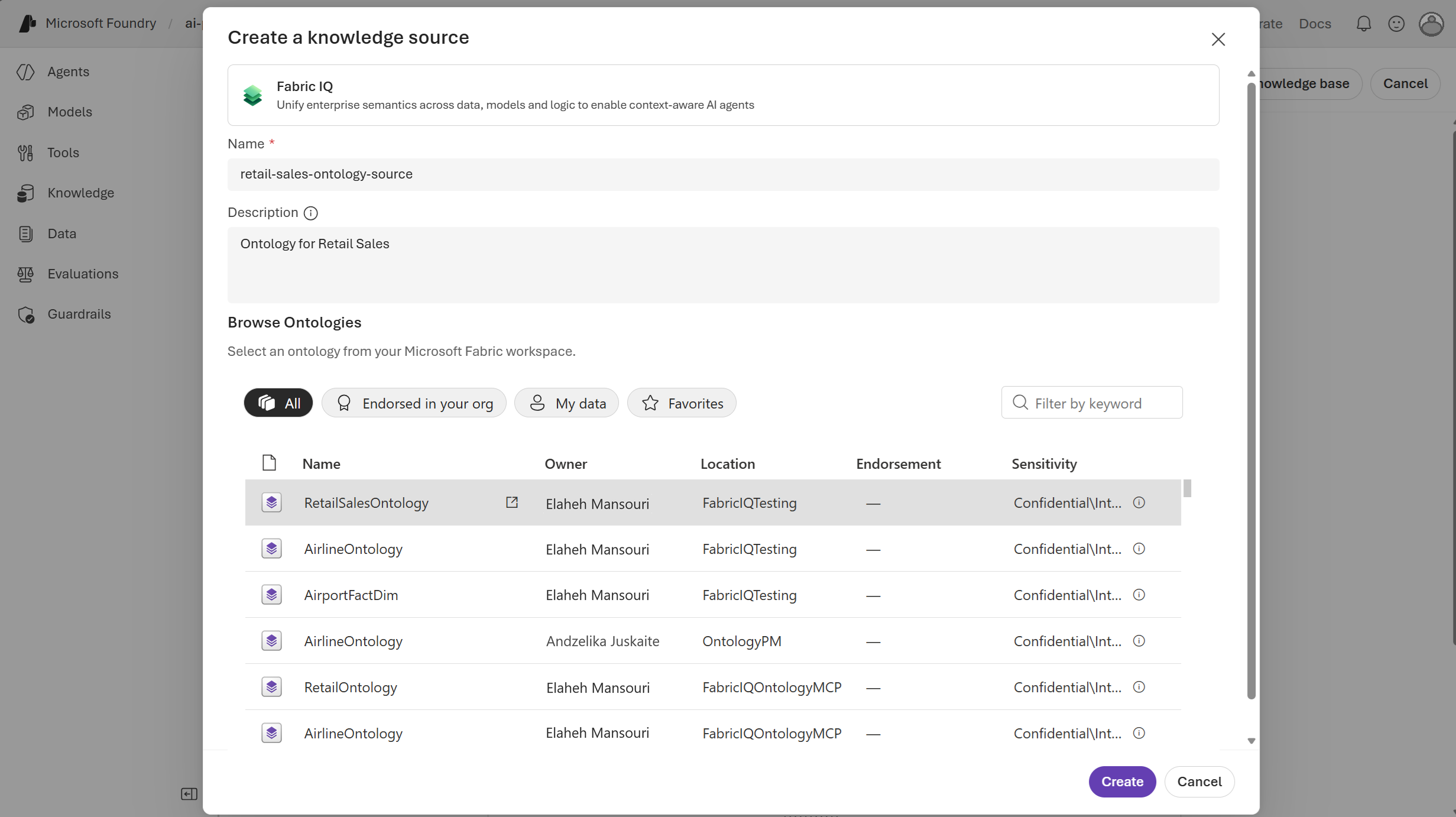Select the RetailOntology ontology
The height and width of the screenshot is (817, 1456).
pyautogui.click(x=713, y=687)
